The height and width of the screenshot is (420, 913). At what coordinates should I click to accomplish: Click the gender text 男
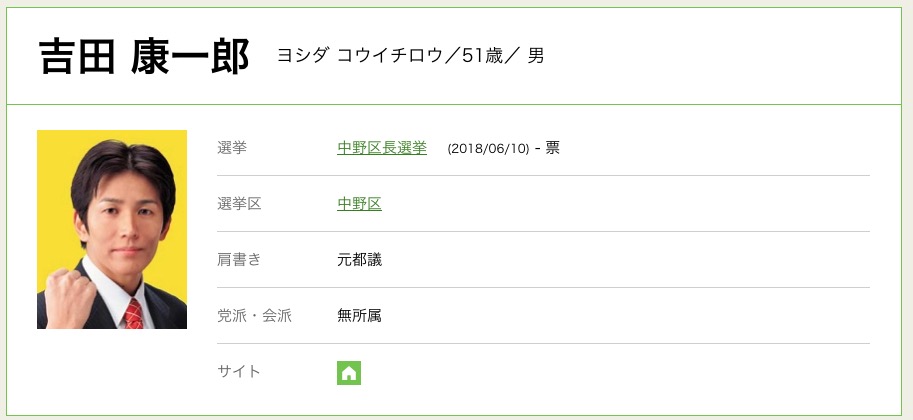coord(536,56)
